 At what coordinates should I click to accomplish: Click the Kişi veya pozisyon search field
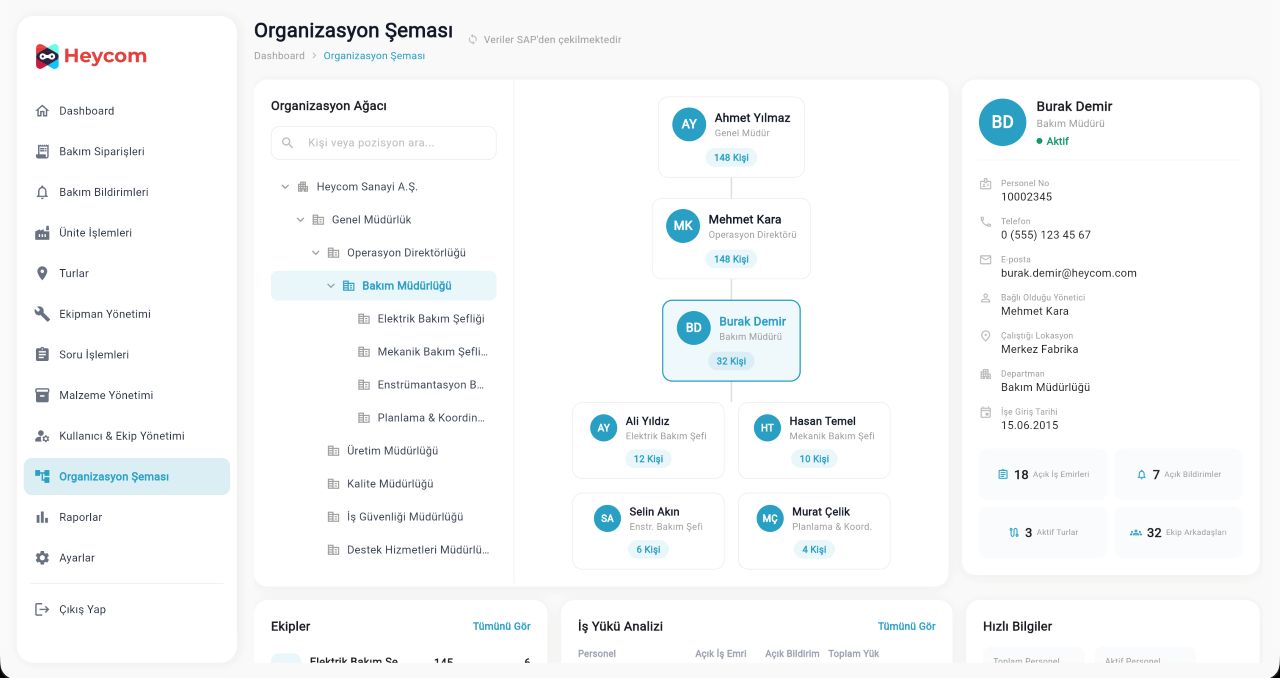(x=383, y=143)
